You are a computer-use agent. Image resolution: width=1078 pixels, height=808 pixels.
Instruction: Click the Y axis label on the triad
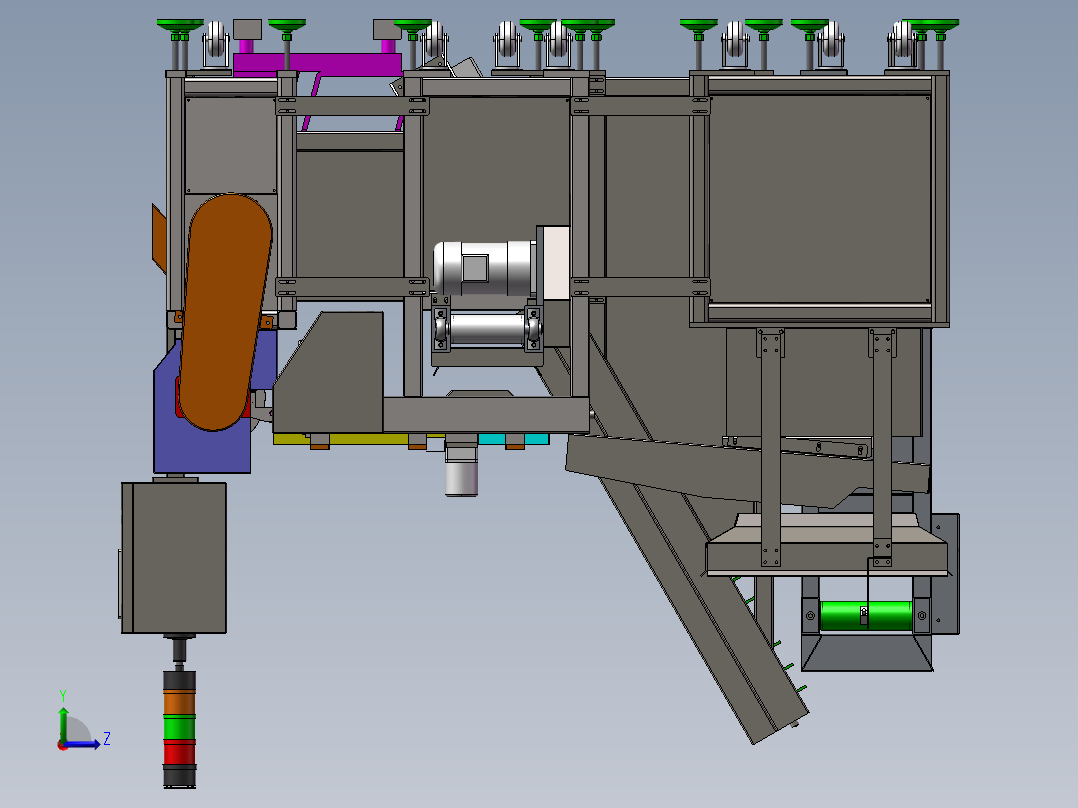63,695
